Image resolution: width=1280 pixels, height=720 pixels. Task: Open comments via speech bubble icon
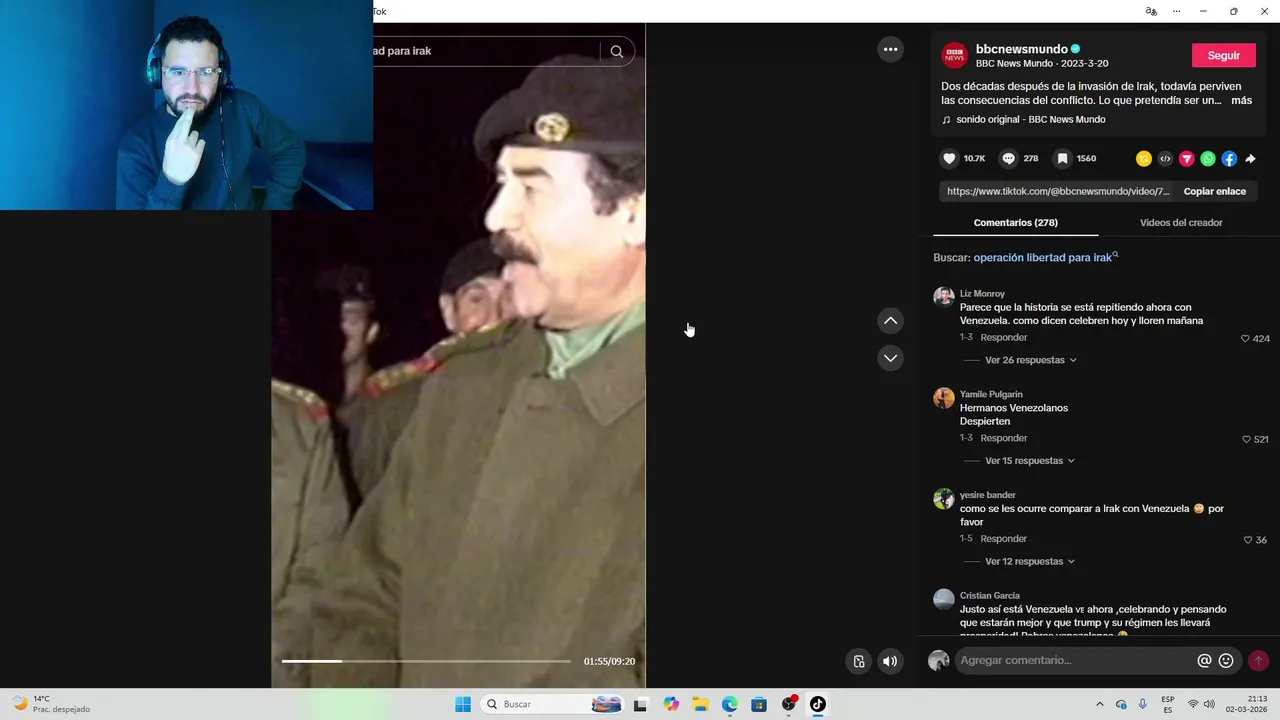pyautogui.click(x=1008, y=158)
